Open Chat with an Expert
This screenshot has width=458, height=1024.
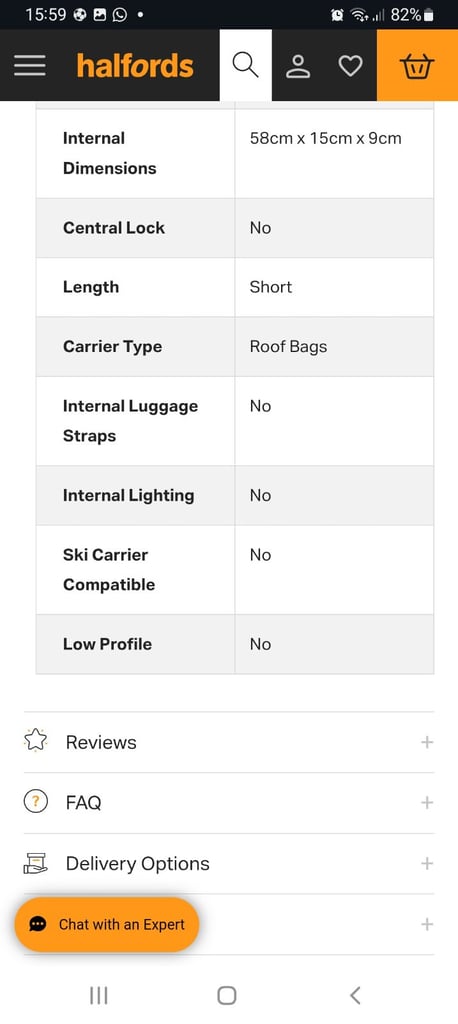click(106, 924)
